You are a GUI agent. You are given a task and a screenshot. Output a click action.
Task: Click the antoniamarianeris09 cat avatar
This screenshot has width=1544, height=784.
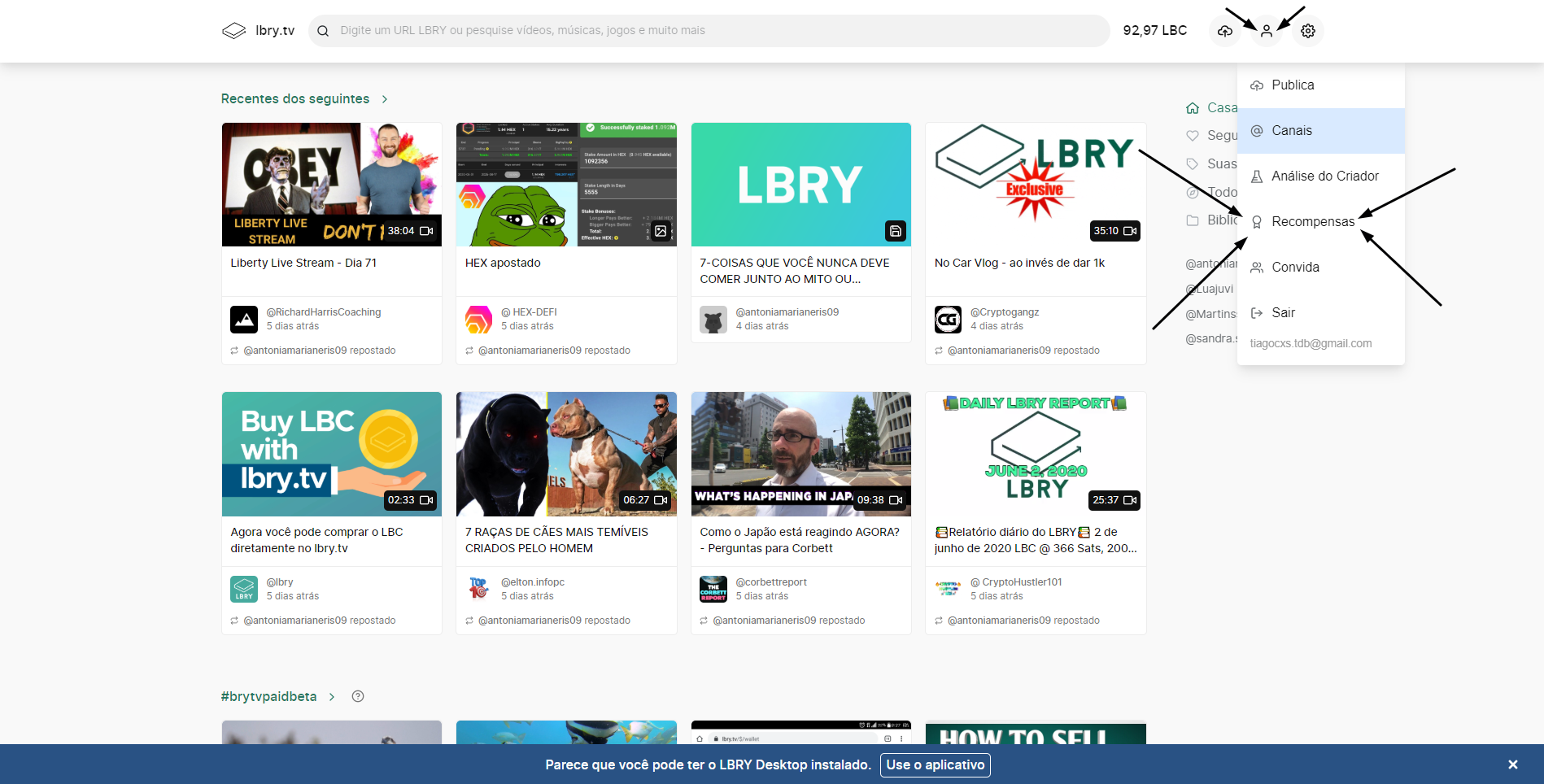pyautogui.click(x=713, y=320)
